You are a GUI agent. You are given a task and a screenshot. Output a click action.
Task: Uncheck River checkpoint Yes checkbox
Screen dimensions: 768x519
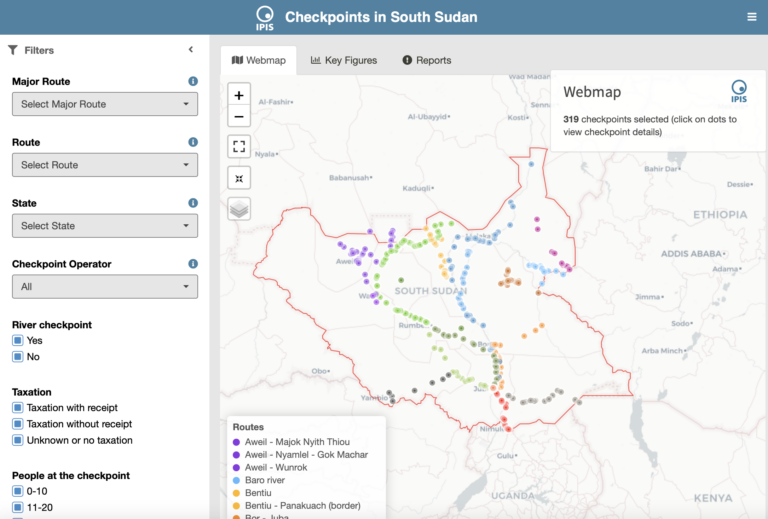coord(17,341)
